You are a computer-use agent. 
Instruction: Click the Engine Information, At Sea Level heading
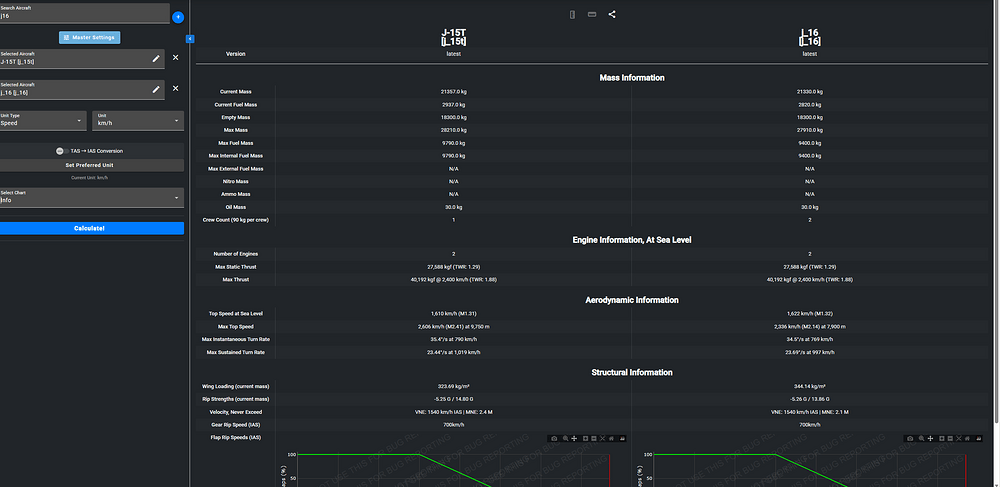tap(632, 240)
